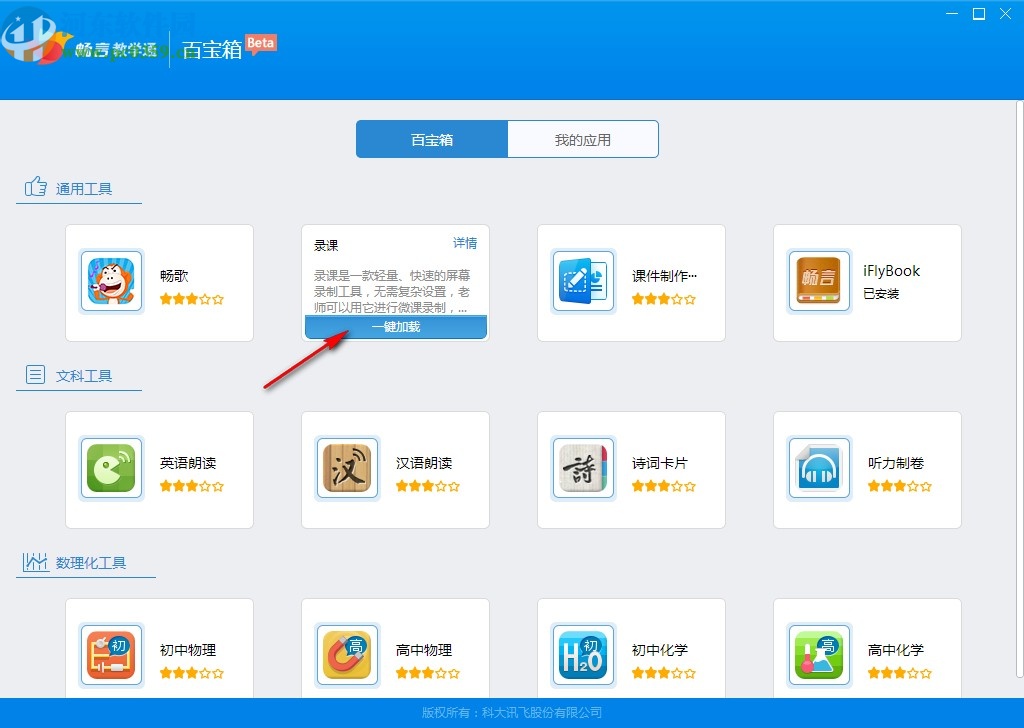Select the 诗词卡片 app icon
1024x728 pixels.
click(x=583, y=469)
